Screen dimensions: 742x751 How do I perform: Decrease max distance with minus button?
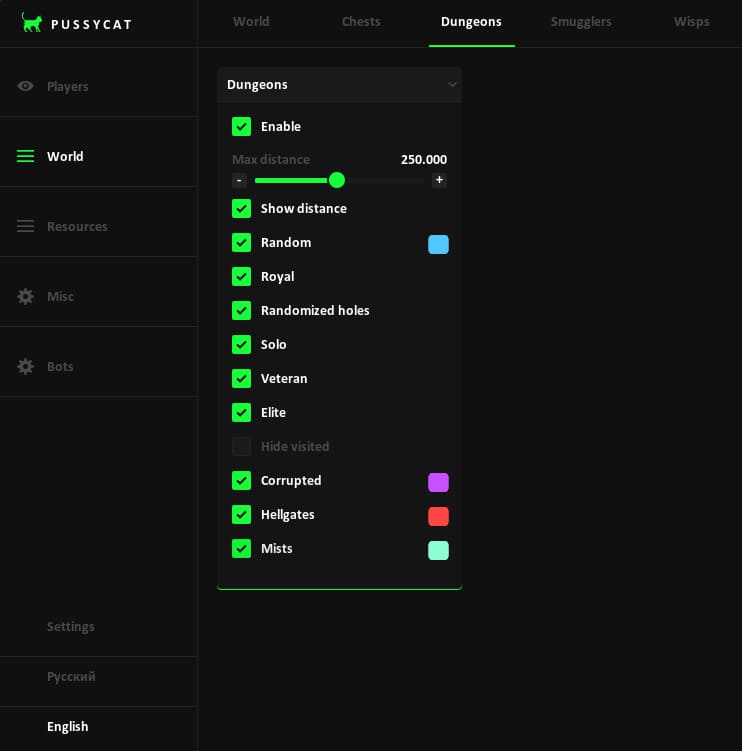(x=239, y=181)
